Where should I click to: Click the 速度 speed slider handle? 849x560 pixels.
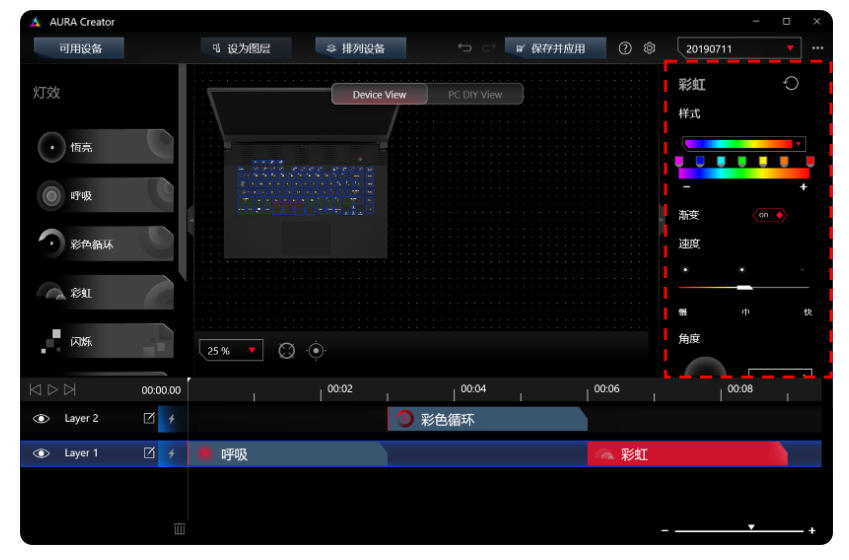pyautogui.click(x=743, y=288)
